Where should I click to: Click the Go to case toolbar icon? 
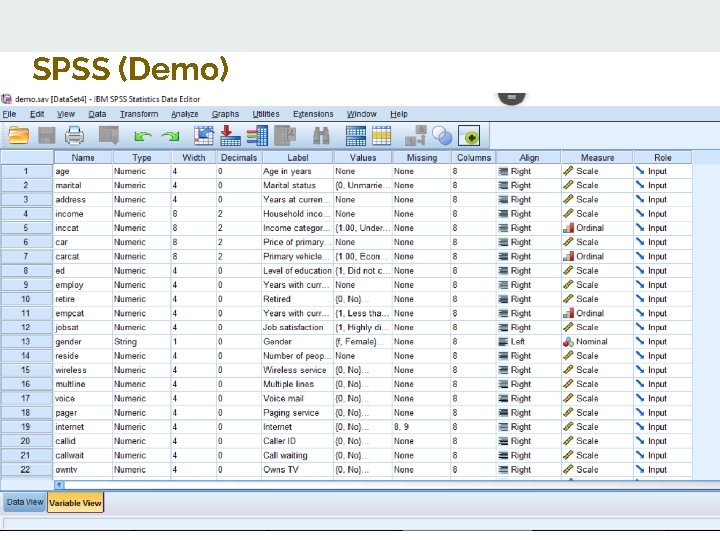click(203, 136)
